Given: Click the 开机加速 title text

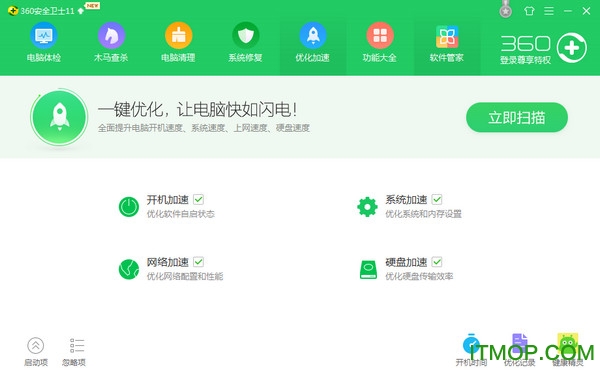Looking at the screenshot, I should tap(168, 199).
